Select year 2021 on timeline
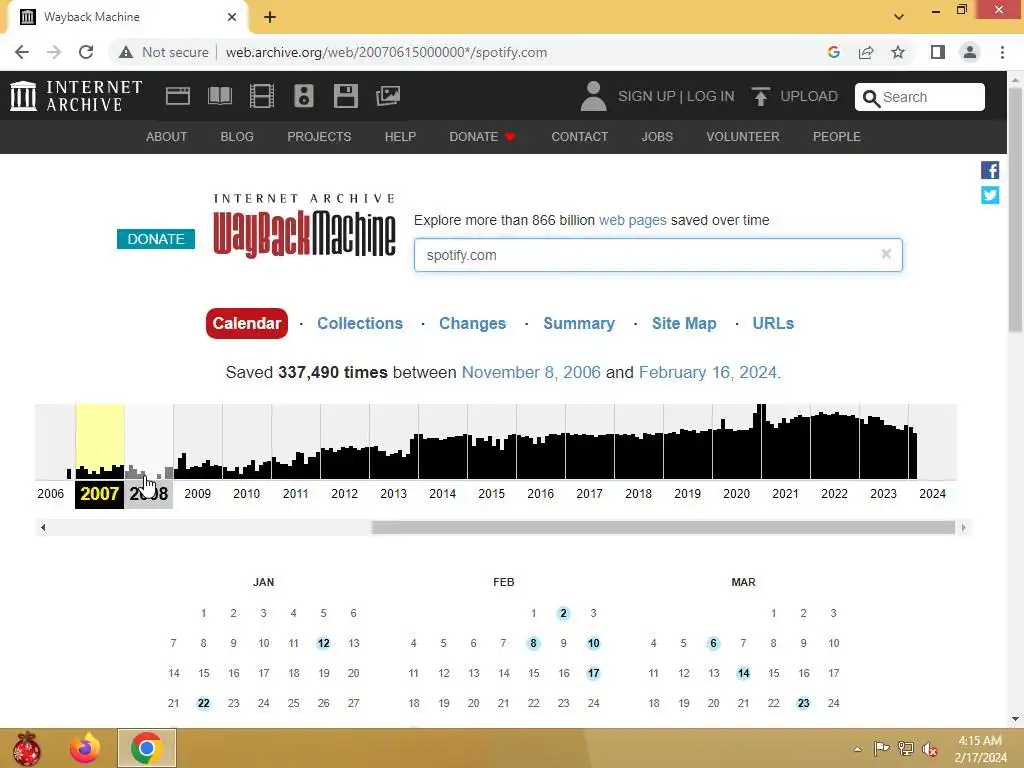 [785, 494]
